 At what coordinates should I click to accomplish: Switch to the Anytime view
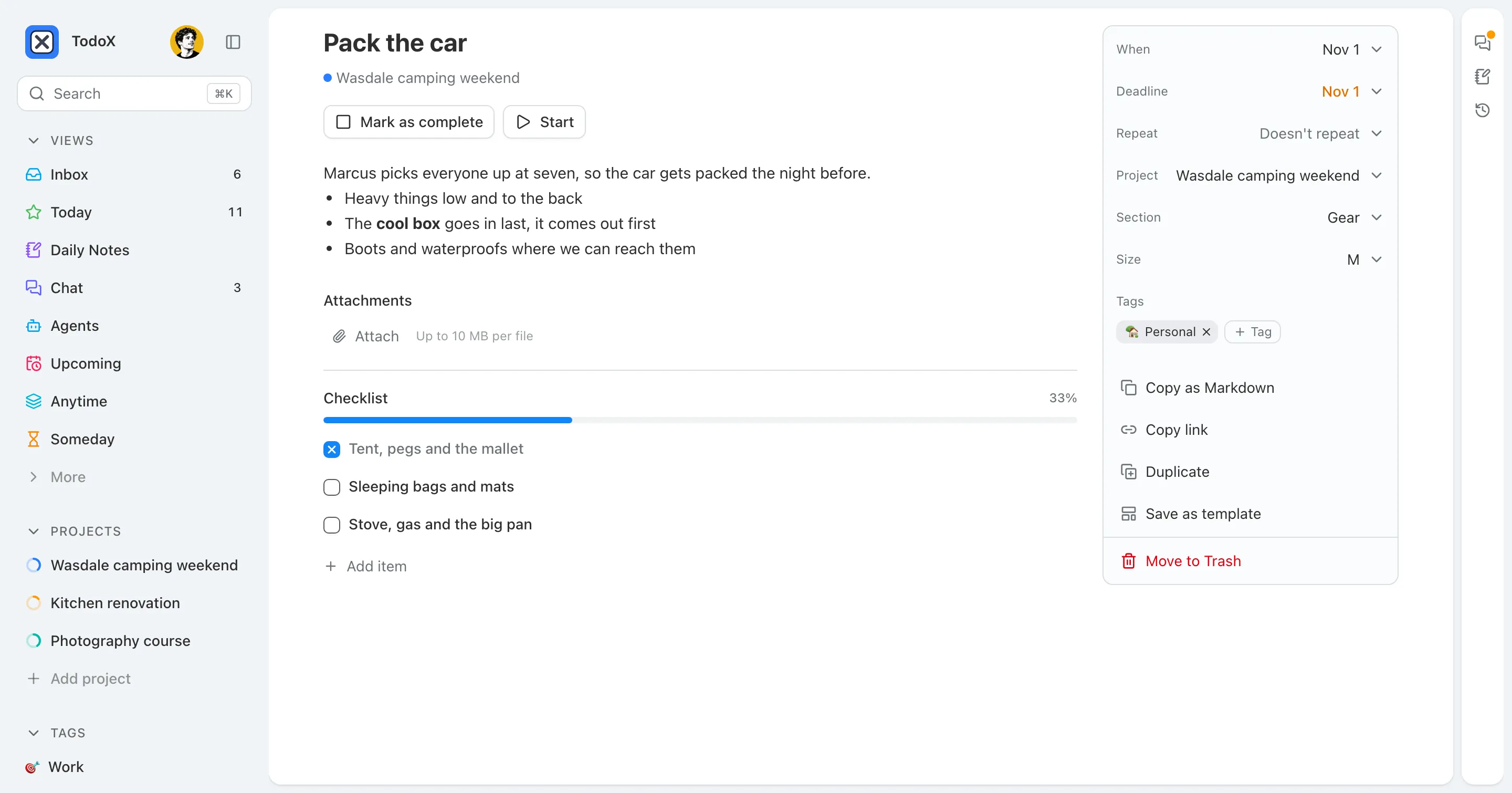(x=134, y=402)
